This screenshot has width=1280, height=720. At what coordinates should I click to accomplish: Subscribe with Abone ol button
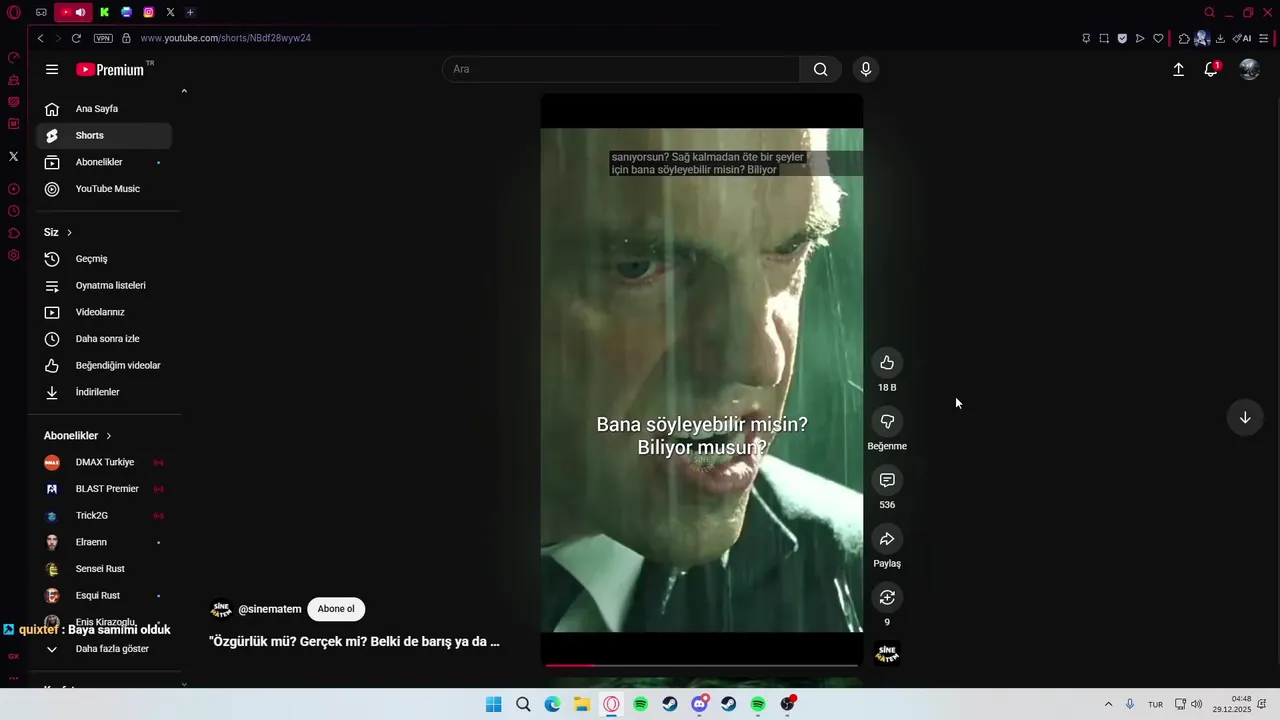point(336,609)
